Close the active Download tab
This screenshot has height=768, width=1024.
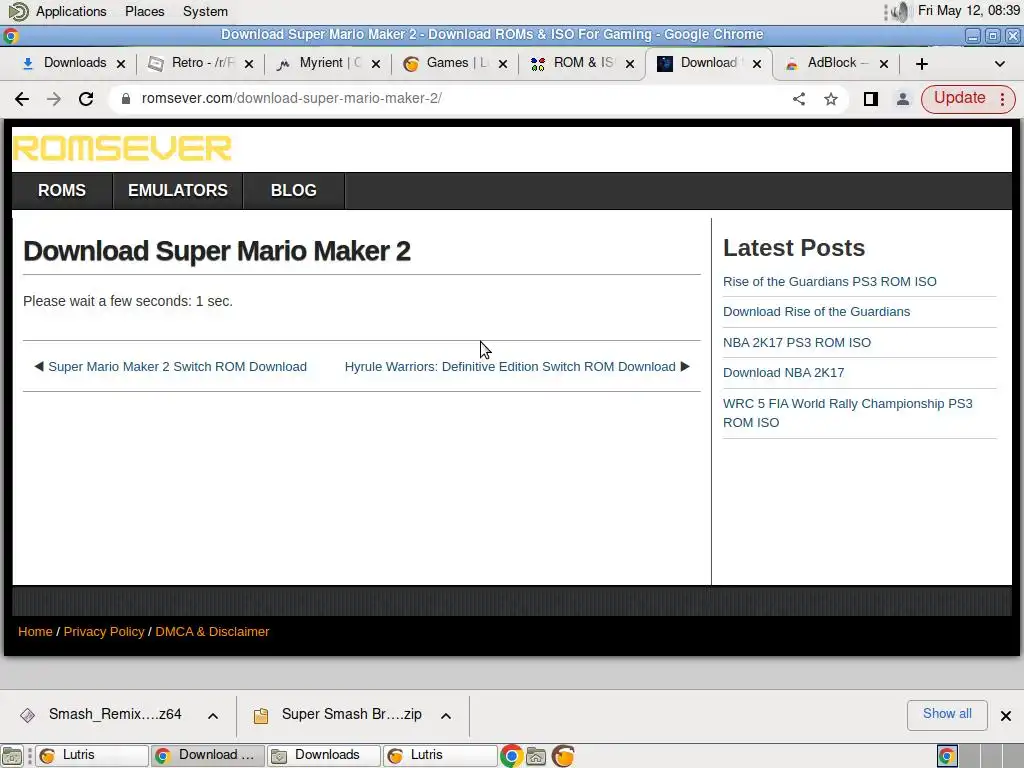[x=756, y=63]
